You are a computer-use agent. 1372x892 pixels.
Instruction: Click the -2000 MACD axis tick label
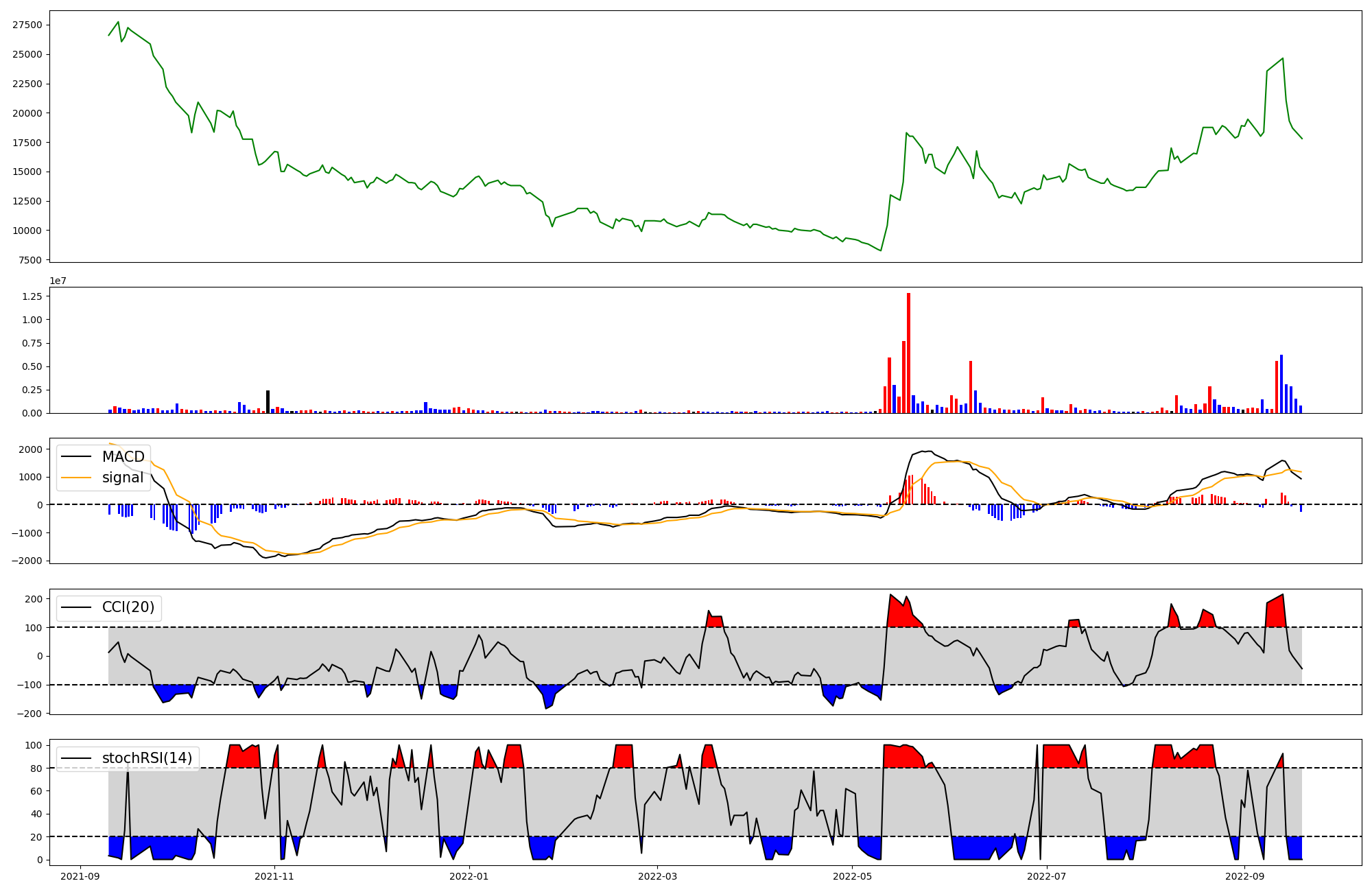(x=25, y=561)
